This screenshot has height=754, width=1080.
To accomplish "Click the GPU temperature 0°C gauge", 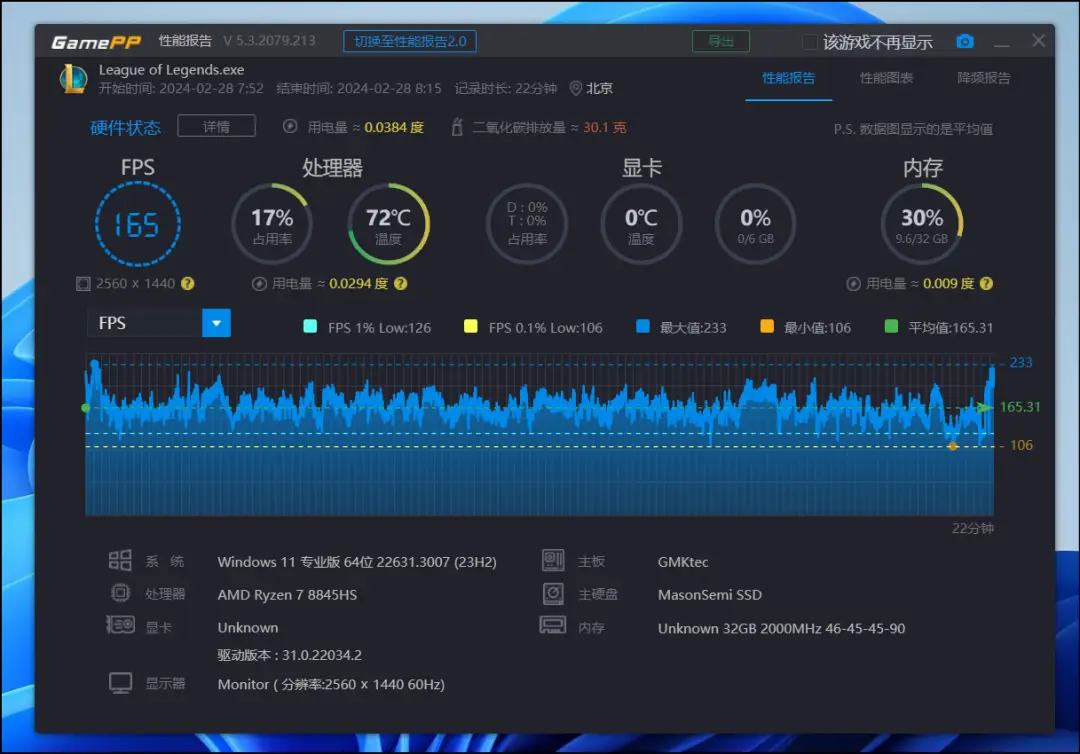I will pos(641,224).
